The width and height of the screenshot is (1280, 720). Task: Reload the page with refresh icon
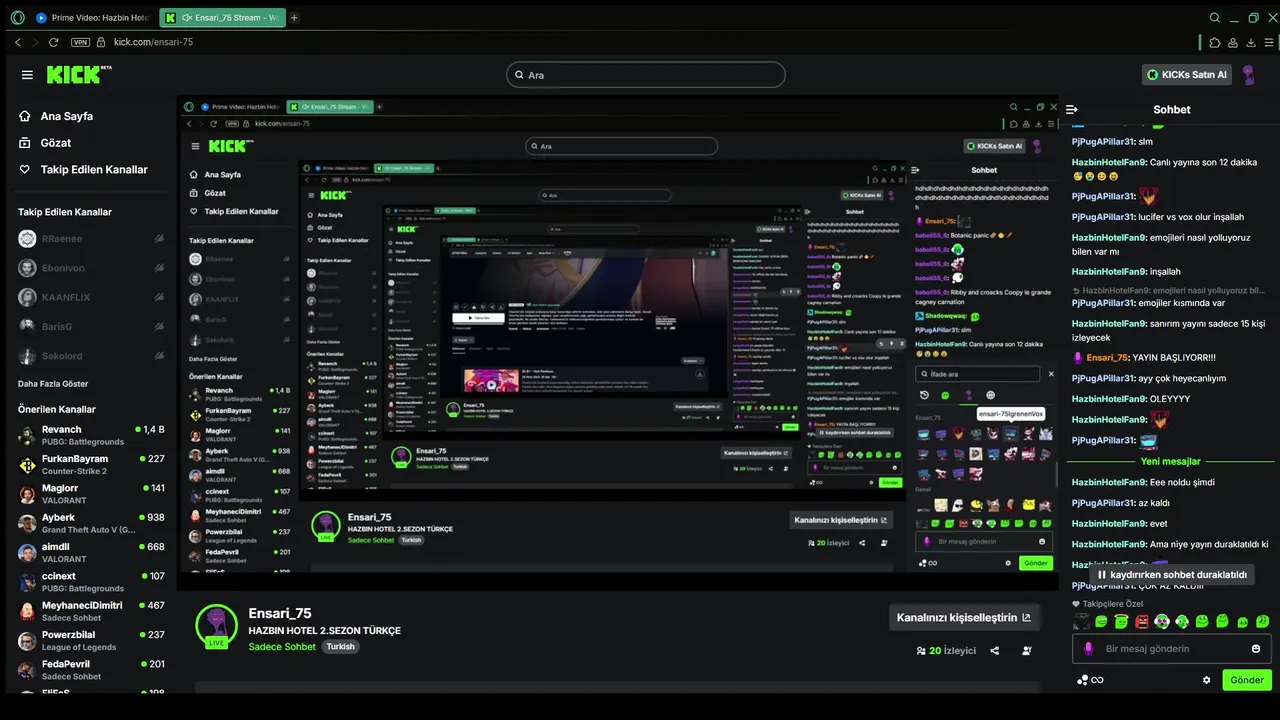click(53, 42)
